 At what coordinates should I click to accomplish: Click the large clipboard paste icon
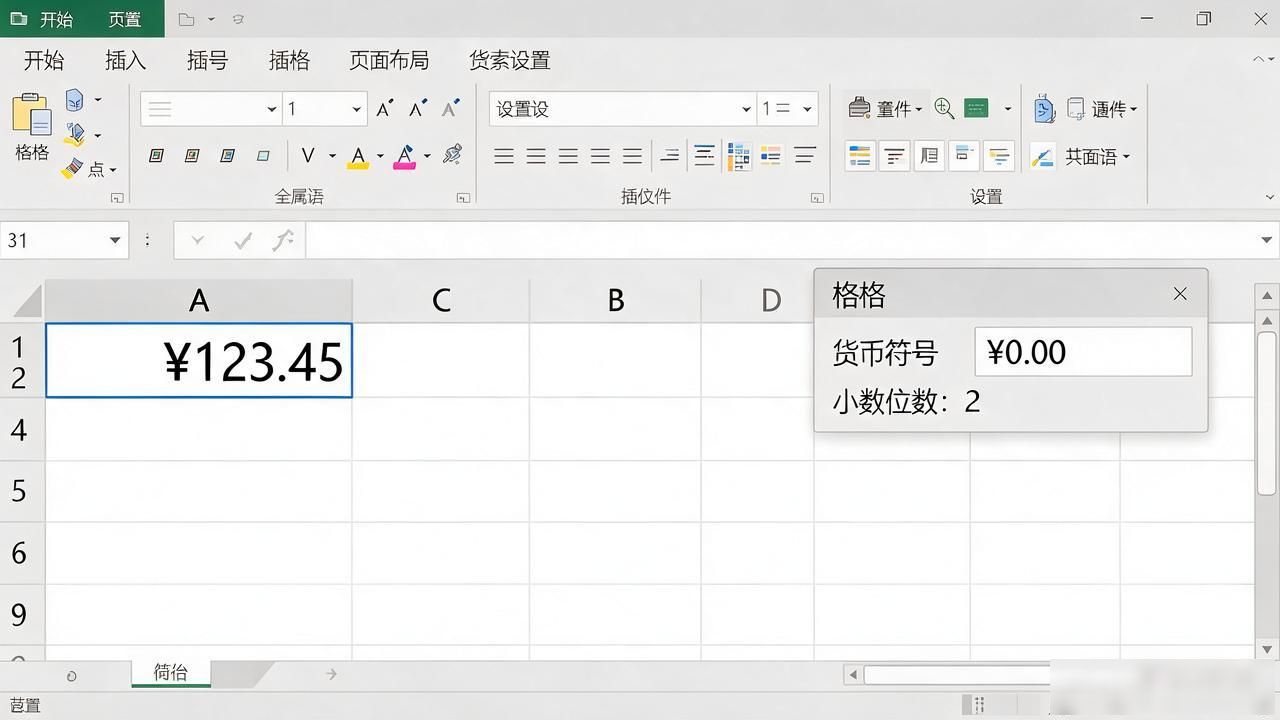pos(32,114)
